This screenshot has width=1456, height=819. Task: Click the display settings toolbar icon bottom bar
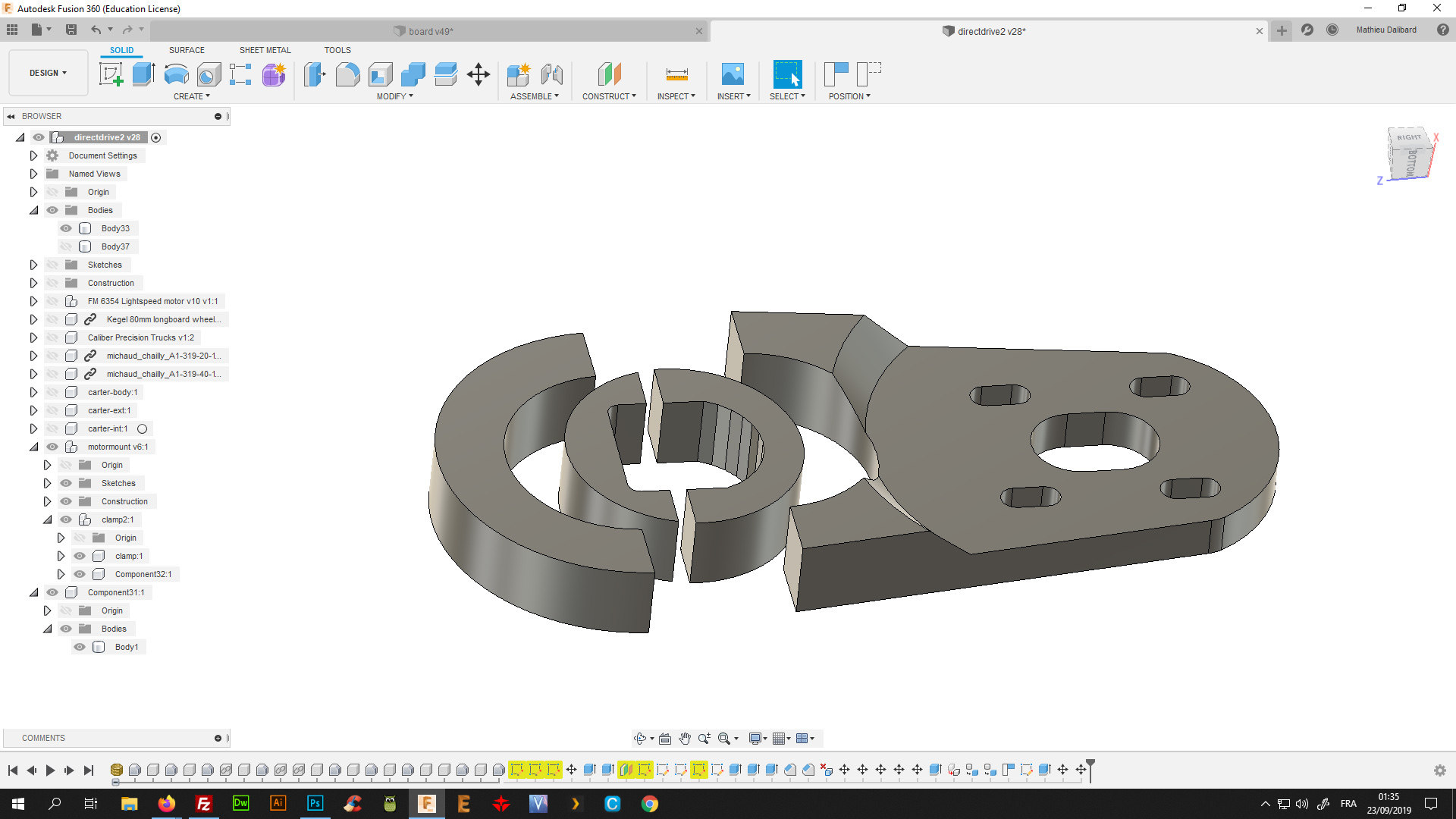coord(757,738)
